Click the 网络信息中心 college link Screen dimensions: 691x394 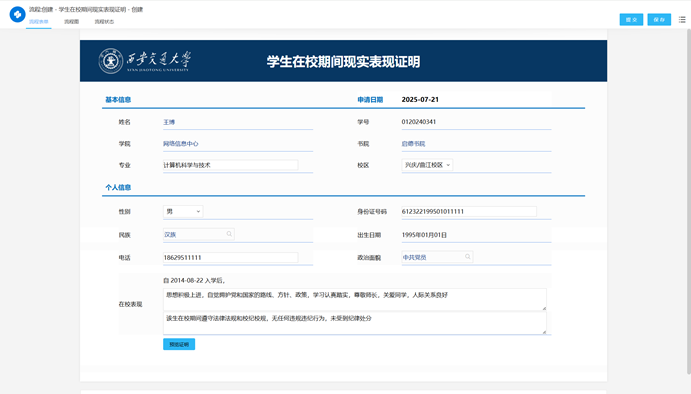coord(181,144)
